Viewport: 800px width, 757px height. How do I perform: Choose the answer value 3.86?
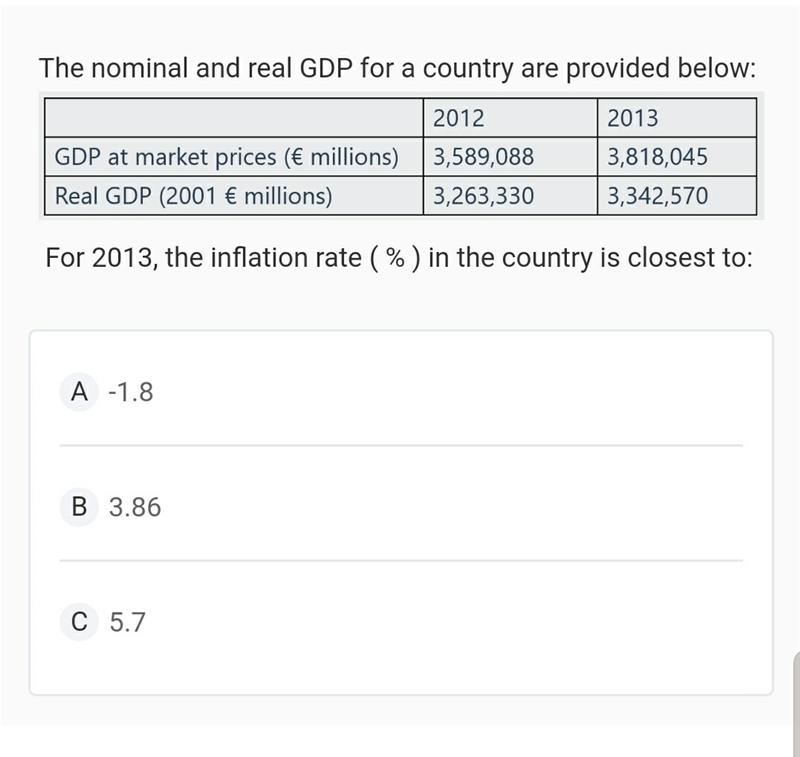135,508
